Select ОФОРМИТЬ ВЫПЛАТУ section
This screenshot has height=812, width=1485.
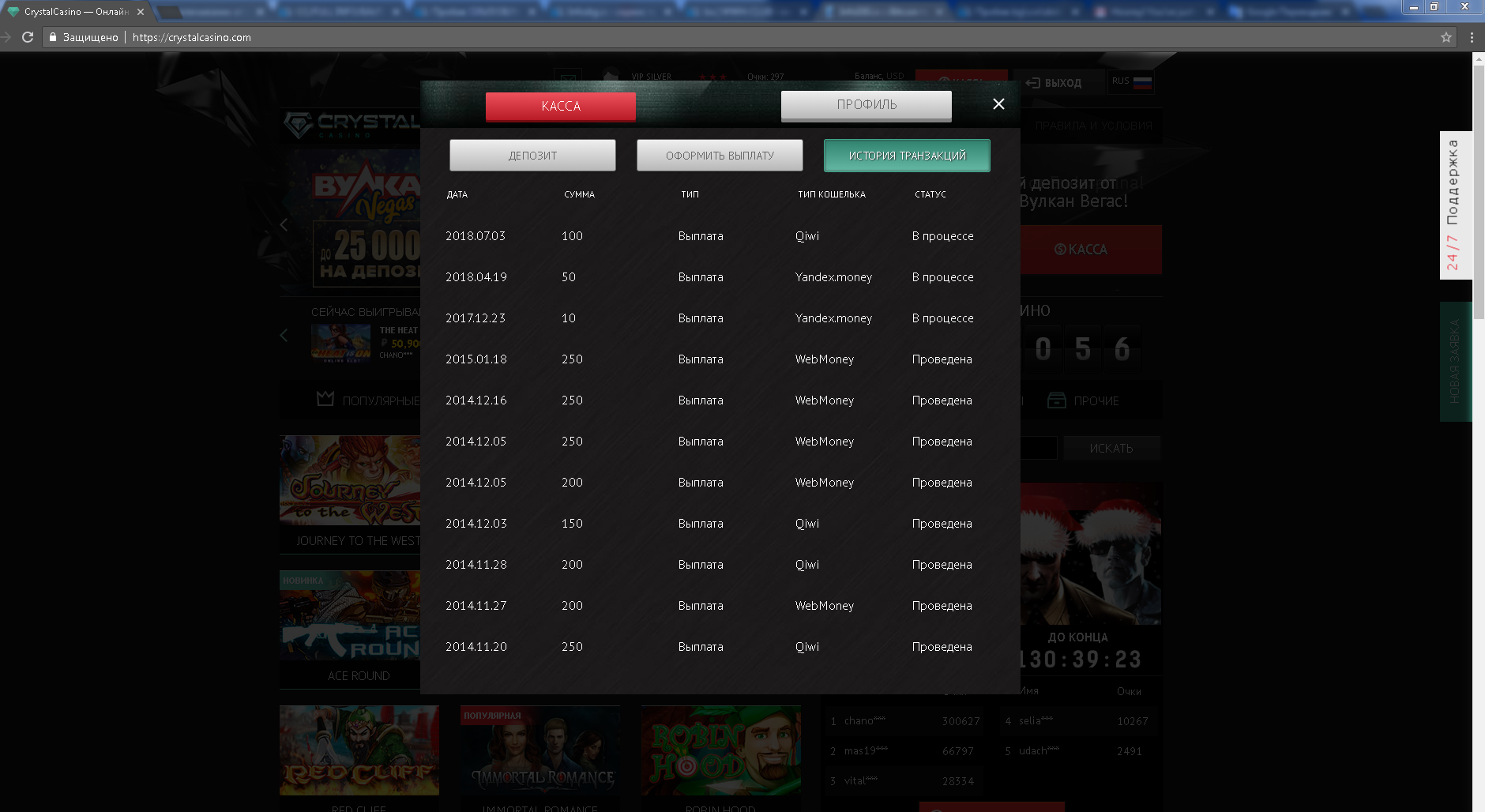(x=720, y=156)
